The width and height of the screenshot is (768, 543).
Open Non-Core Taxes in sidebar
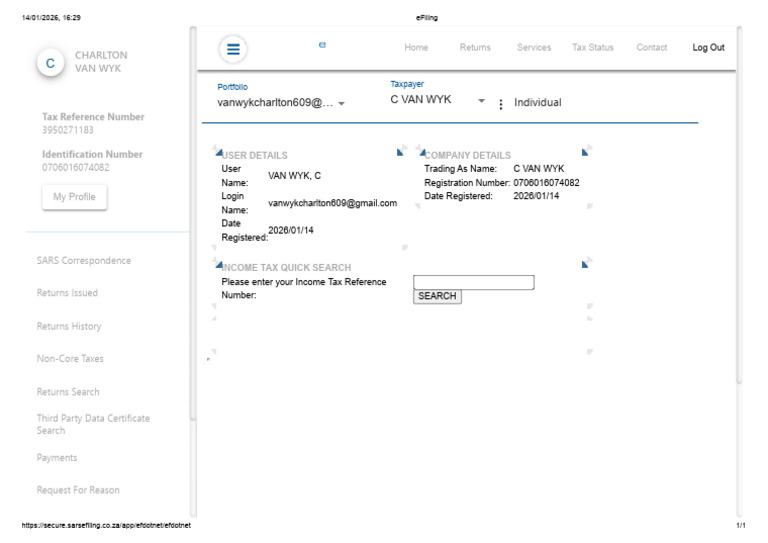pos(70,358)
